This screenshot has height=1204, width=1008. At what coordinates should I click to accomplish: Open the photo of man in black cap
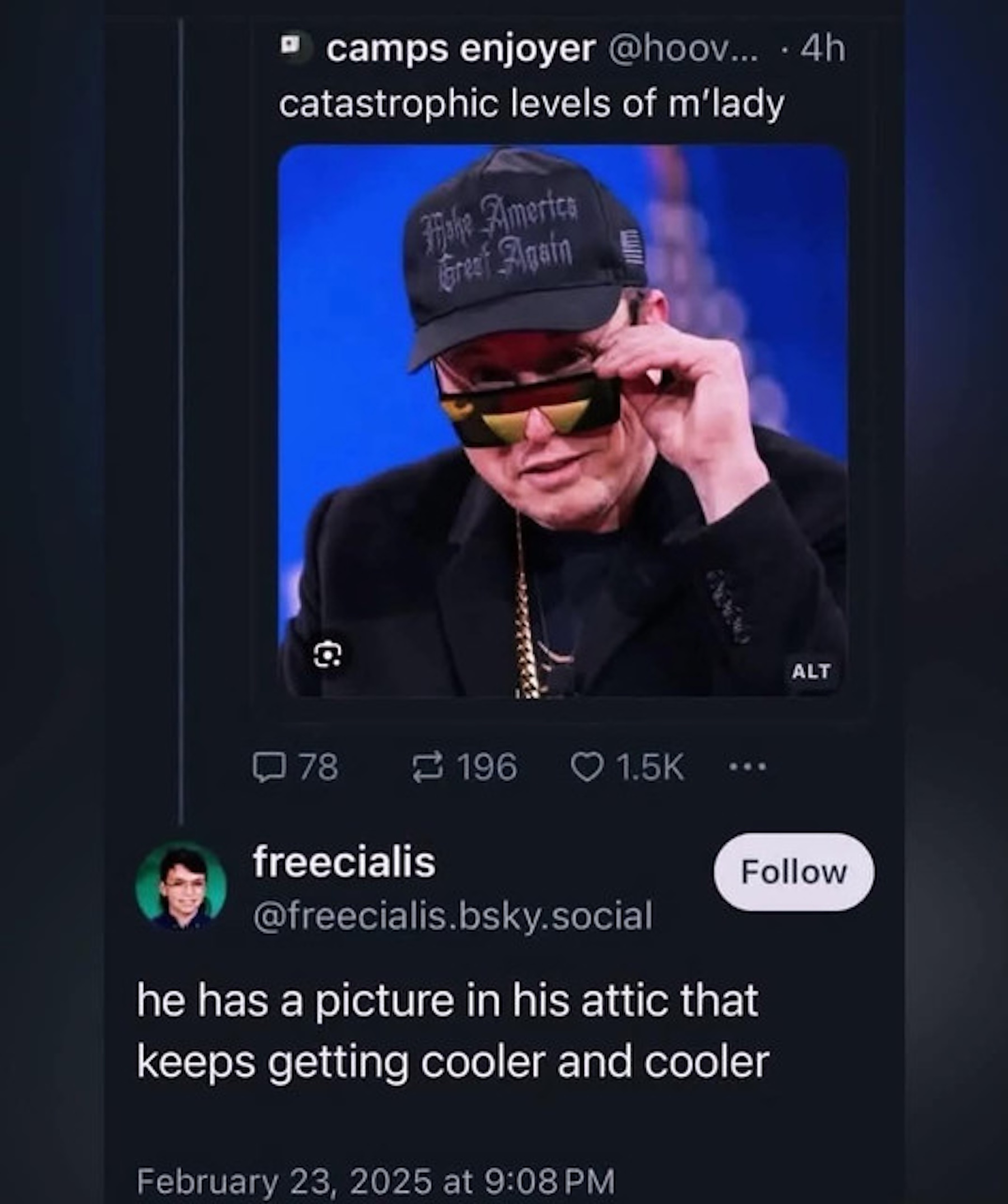point(562,421)
